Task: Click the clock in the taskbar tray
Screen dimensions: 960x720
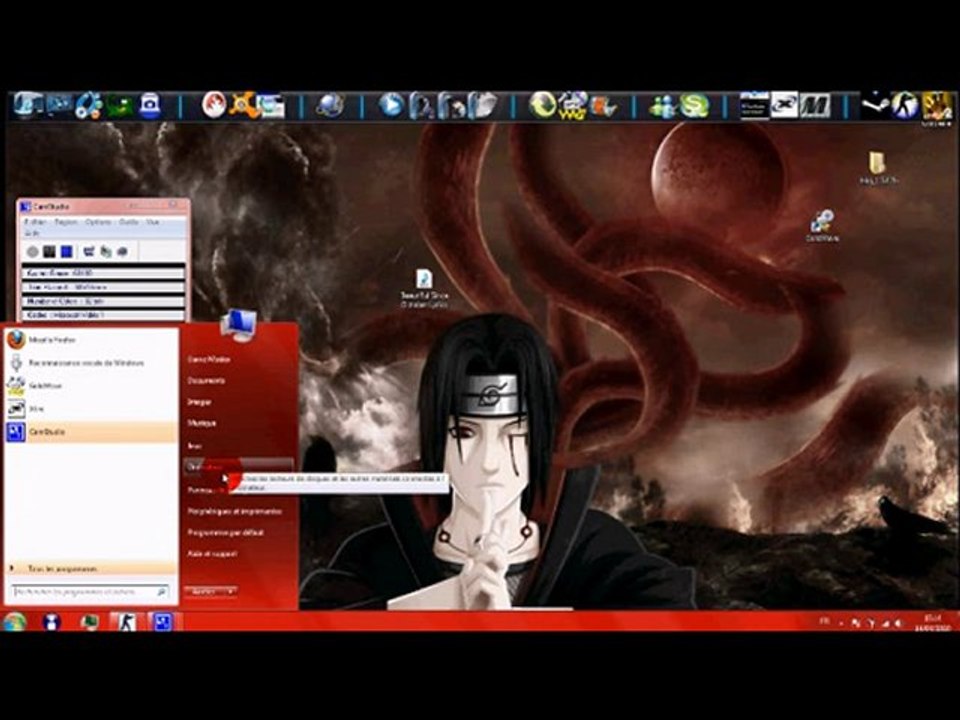Action: click(x=932, y=623)
